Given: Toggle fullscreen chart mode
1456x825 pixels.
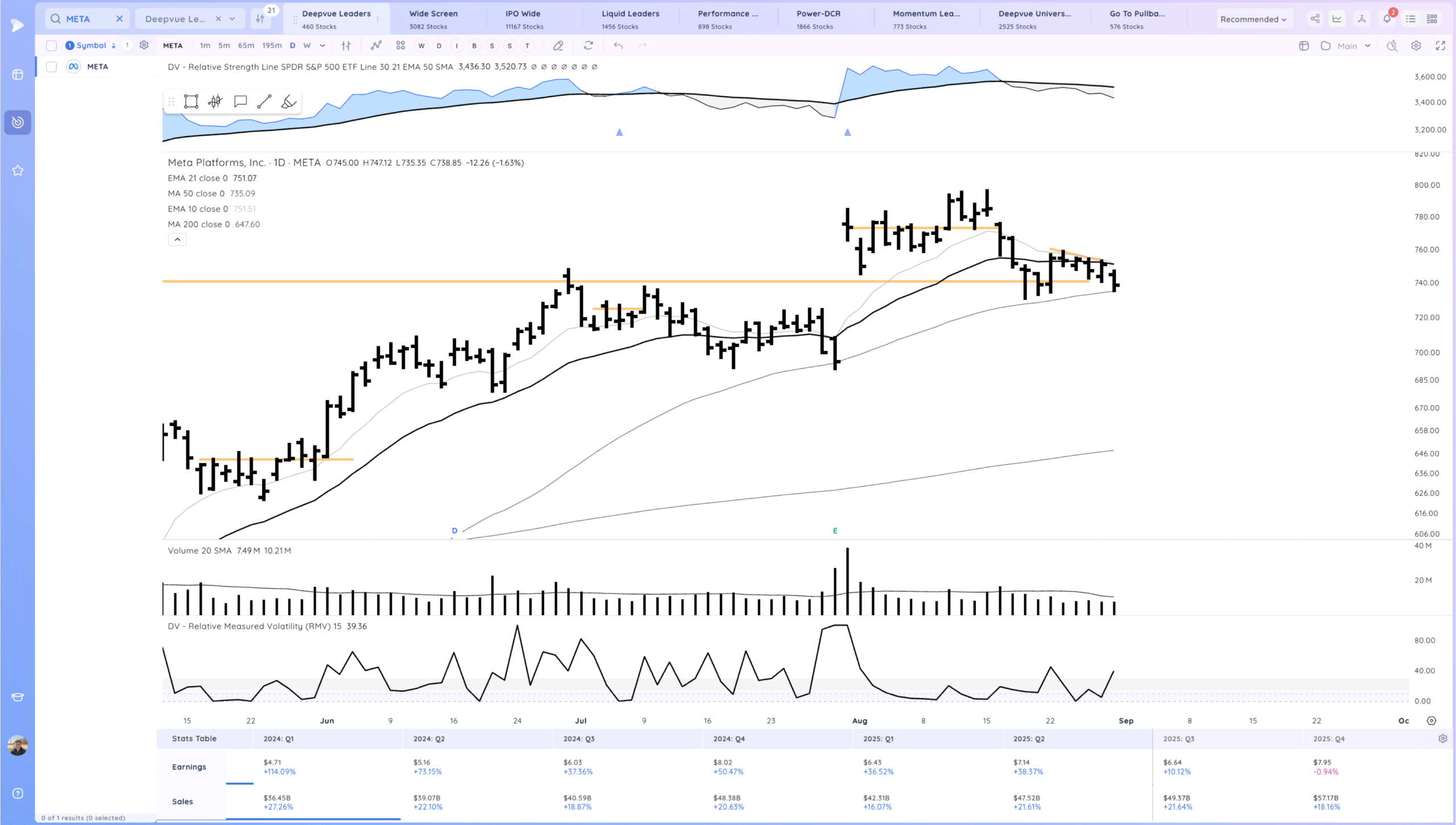Looking at the screenshot, I should tap(1441, 46).
